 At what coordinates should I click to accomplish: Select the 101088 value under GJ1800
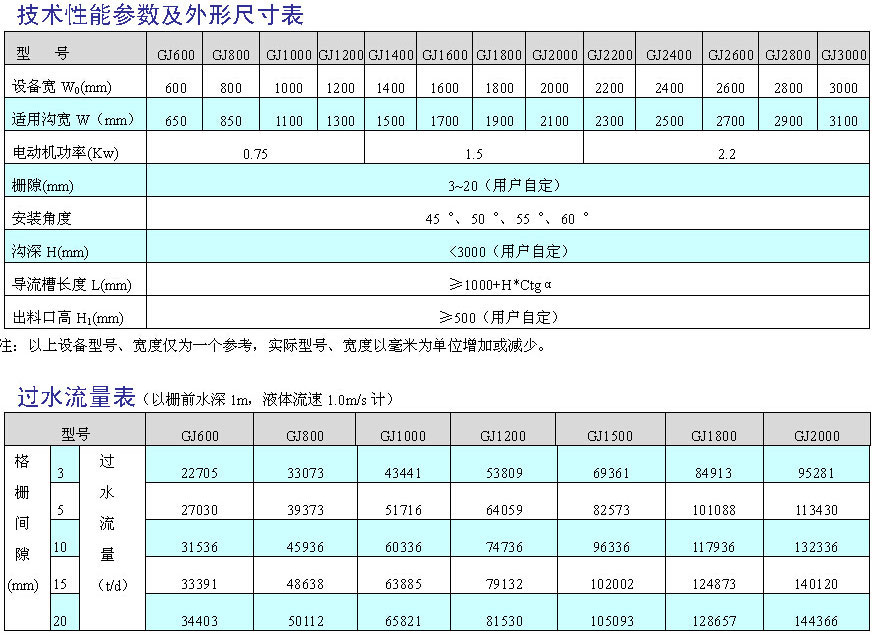(x=713, y=510)
